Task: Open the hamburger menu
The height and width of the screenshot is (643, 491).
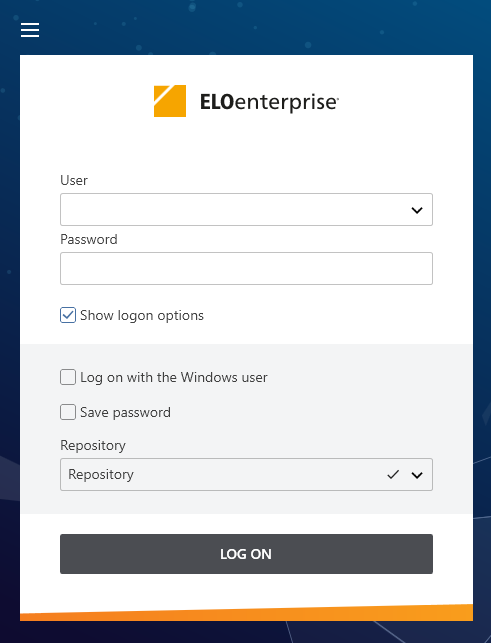Action: tap(30, 30)
